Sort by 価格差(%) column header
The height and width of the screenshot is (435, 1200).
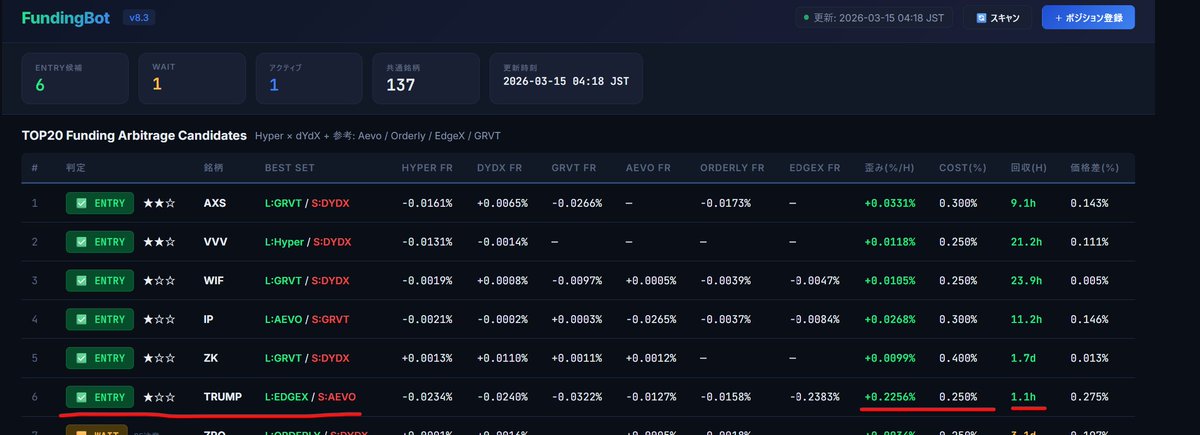click(1094, 167)
